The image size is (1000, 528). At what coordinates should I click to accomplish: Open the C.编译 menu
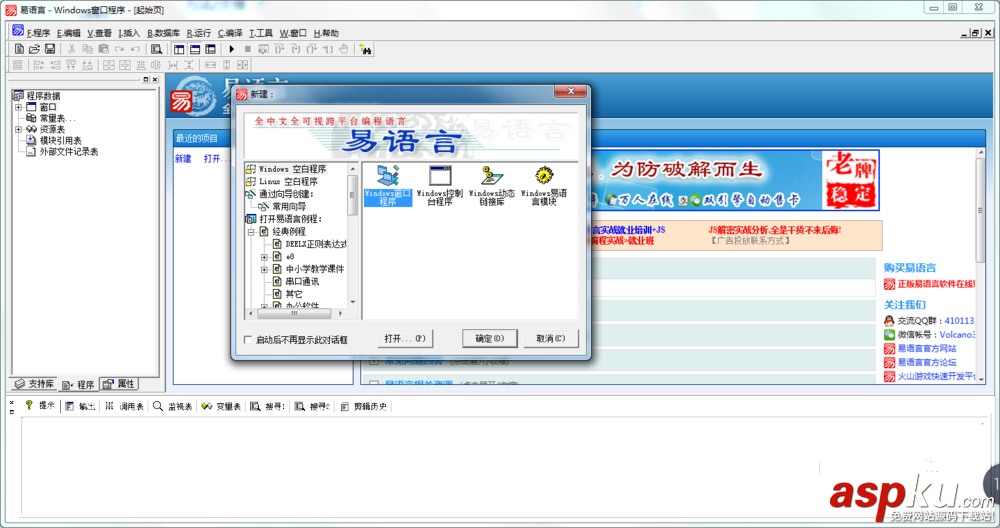pyautogui.click(x=230, y=33)
